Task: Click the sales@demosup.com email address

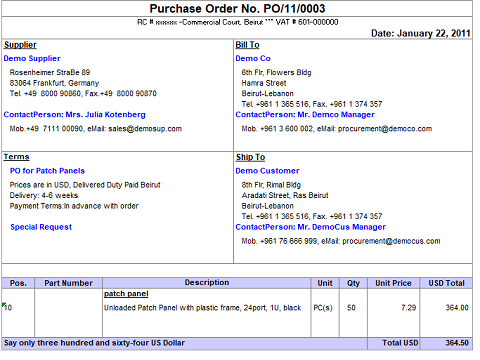Action: coord(145,129)
